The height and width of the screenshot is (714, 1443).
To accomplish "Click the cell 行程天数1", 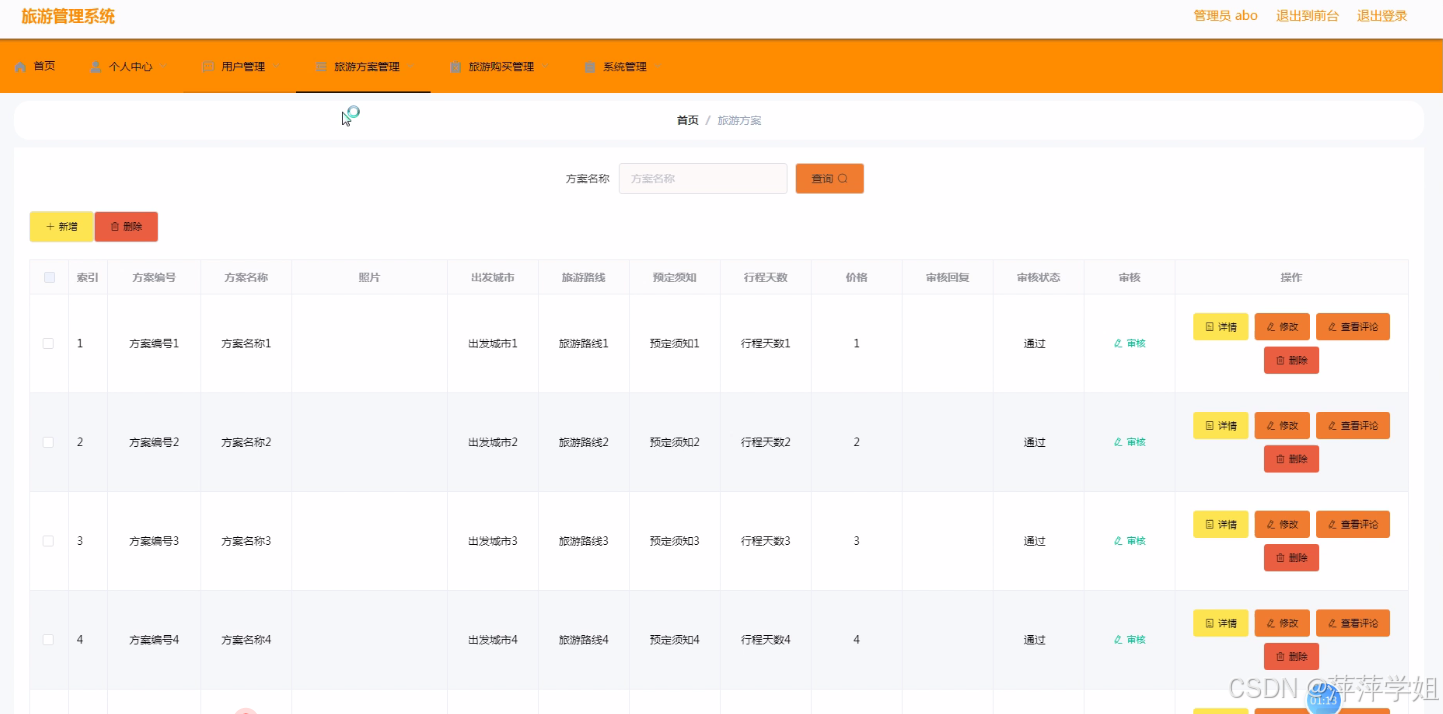I will point(766,343).
